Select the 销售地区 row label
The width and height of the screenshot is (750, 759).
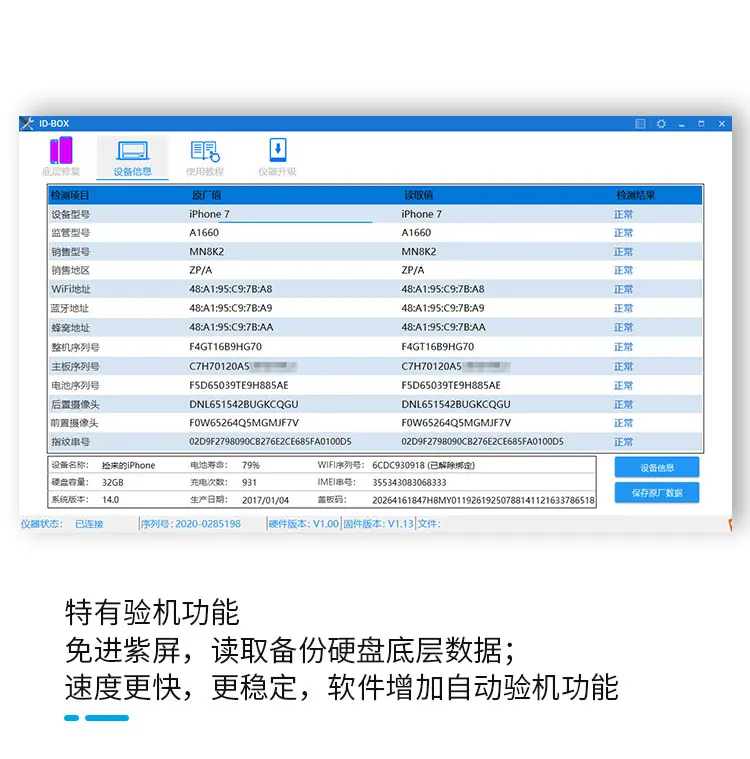pos(71,270)
